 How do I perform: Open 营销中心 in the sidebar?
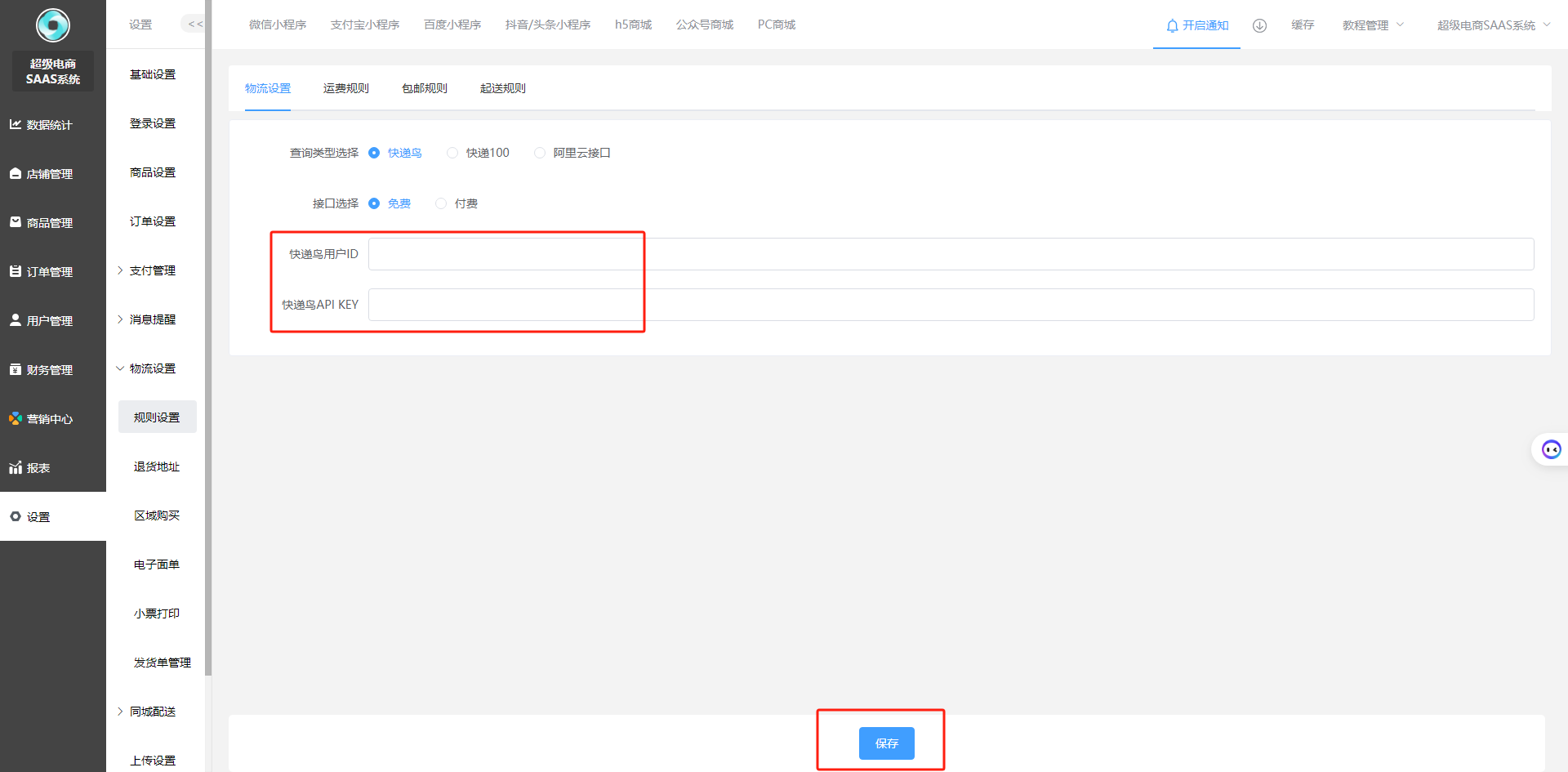click(x=49, y=419)
